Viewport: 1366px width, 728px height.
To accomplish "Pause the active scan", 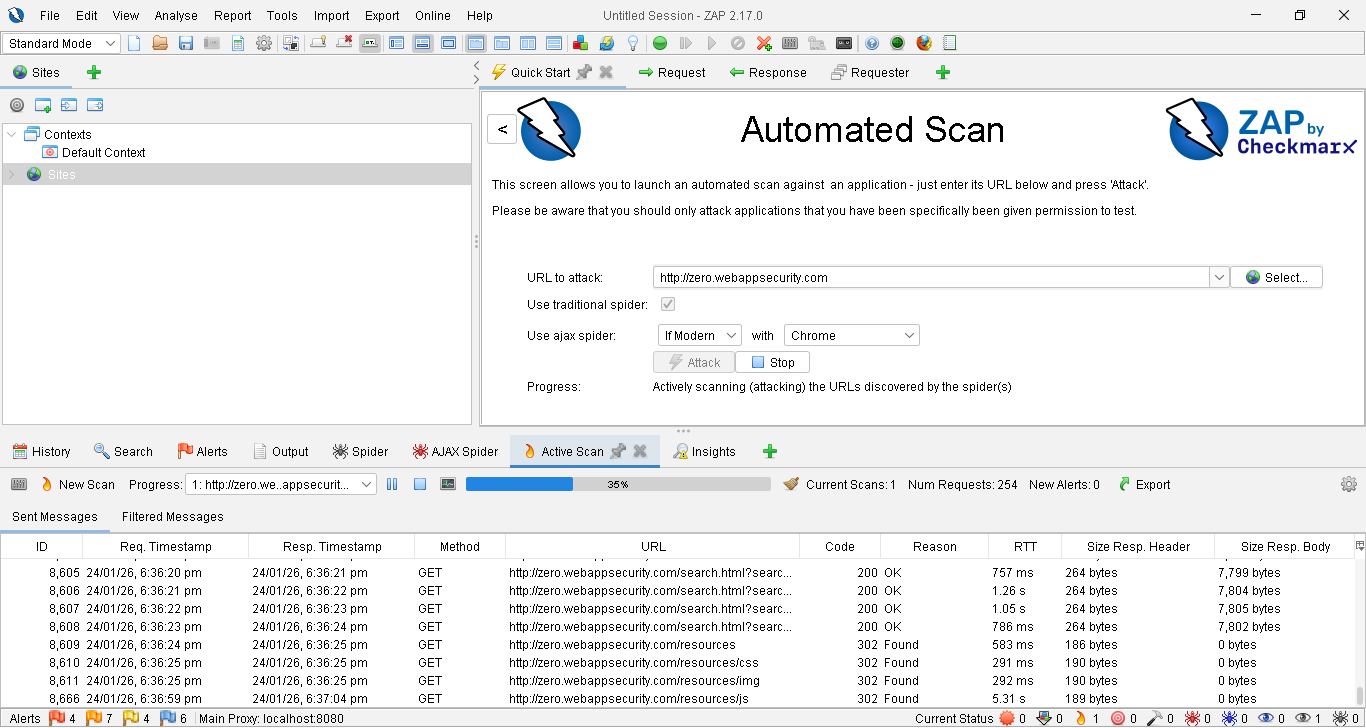I will 392,484.
